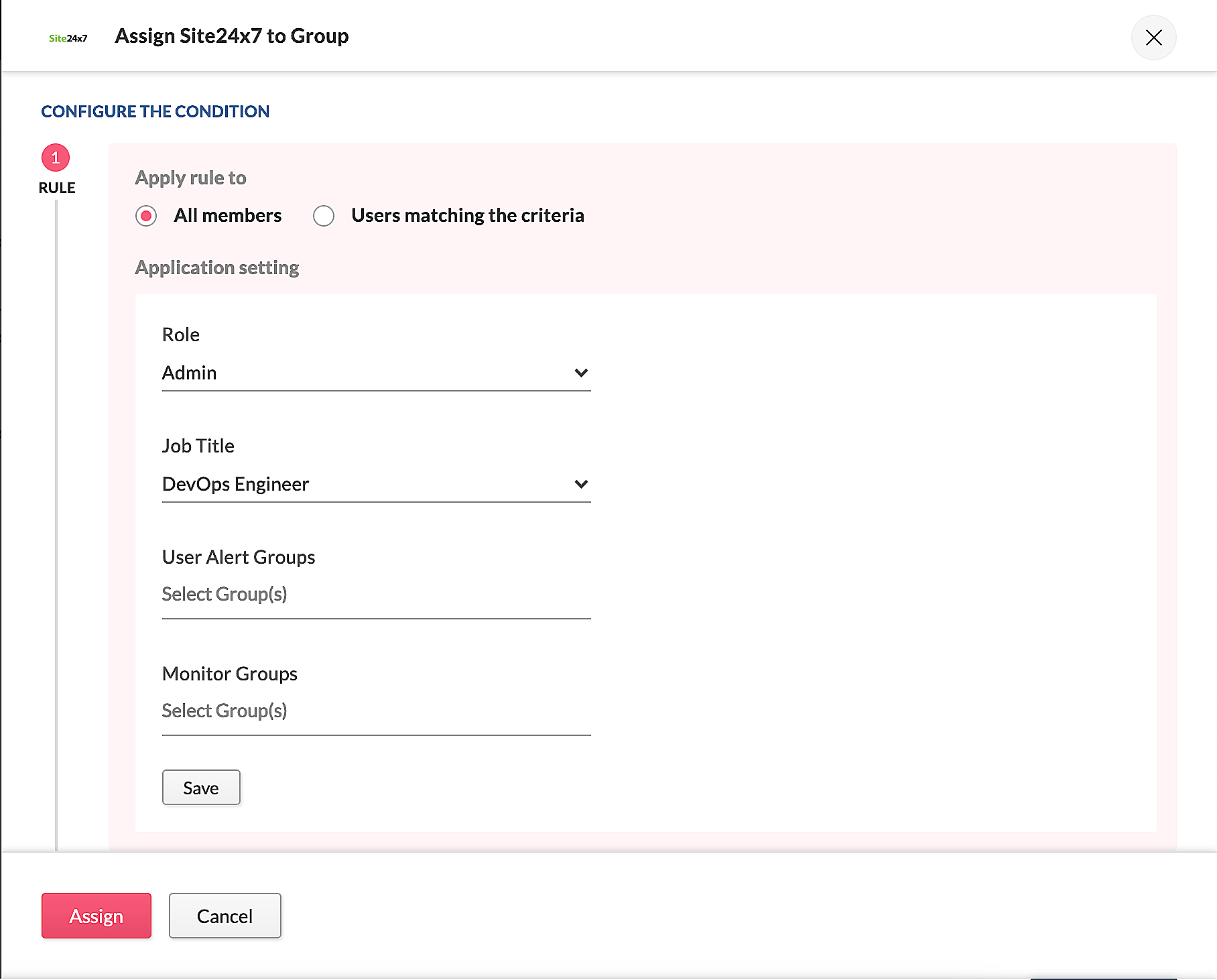Click the Site24x7 logo

pos(68,38)
